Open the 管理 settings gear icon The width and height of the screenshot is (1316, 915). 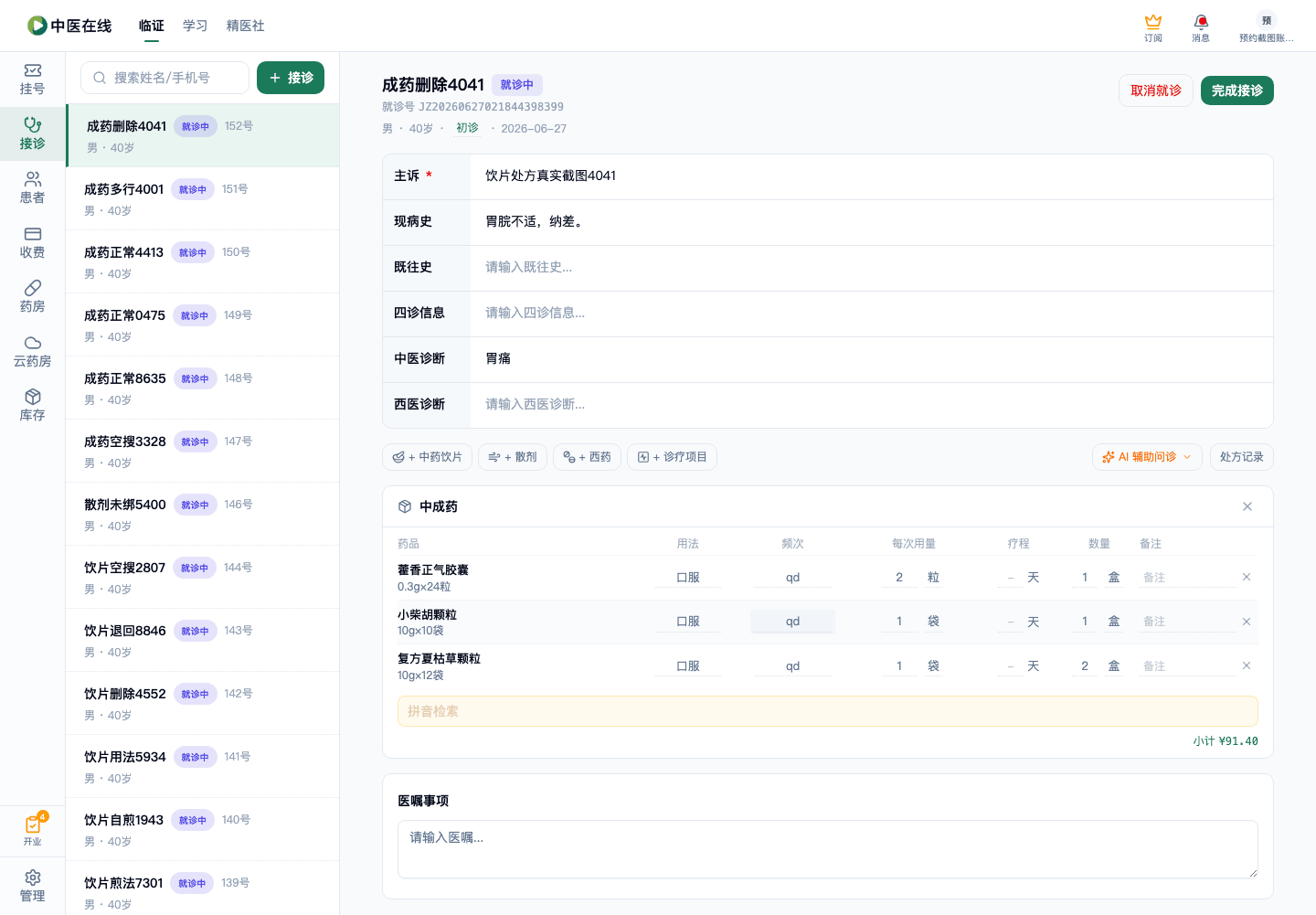point(33,886)
